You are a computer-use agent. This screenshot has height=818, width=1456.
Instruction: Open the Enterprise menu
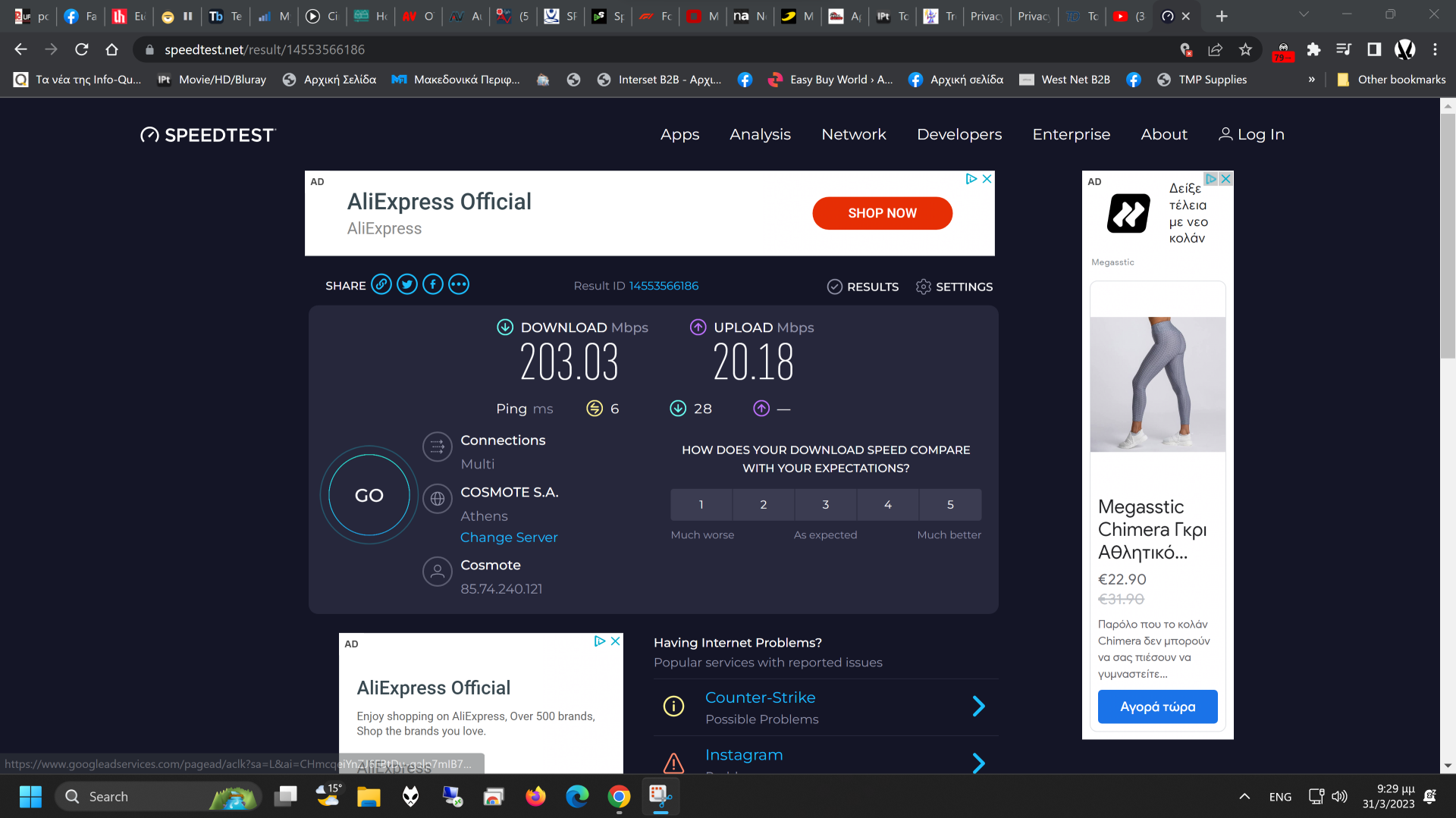1071,135
